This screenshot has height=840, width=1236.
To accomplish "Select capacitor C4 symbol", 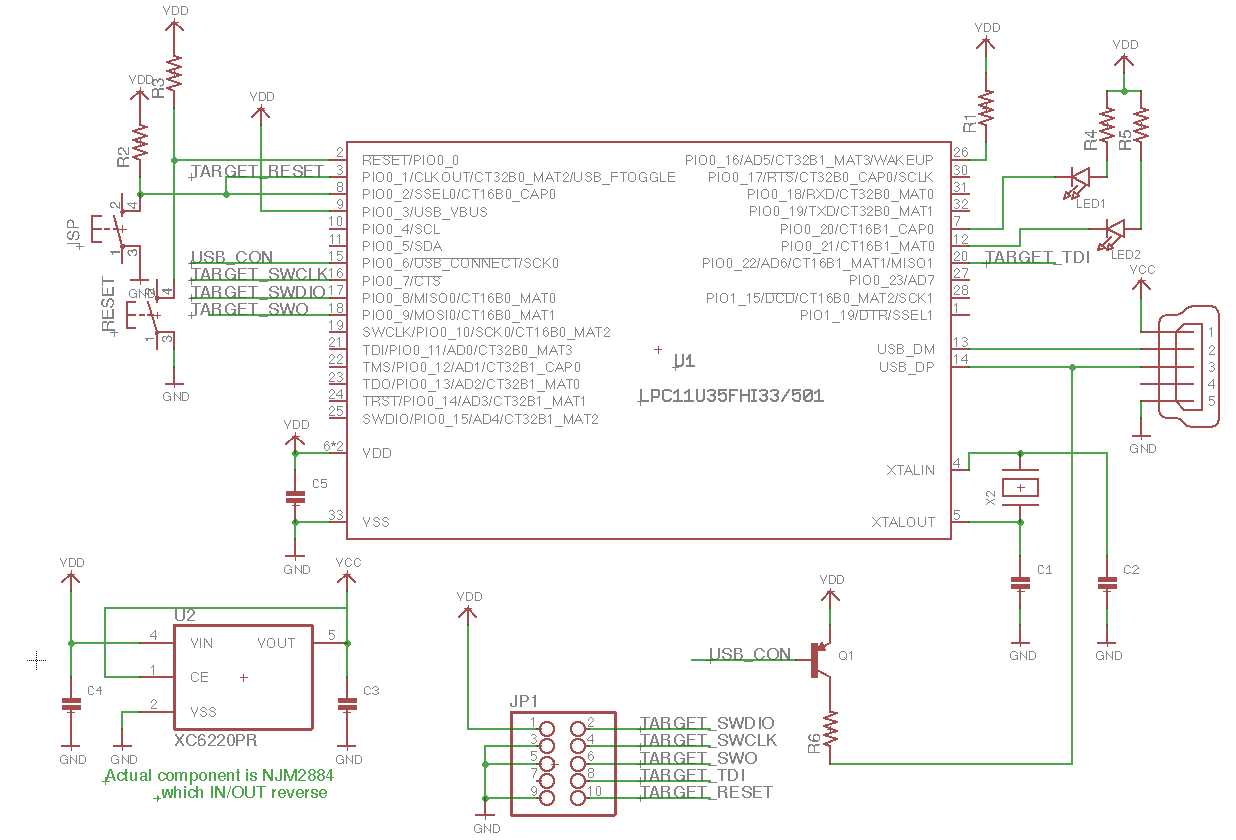I will [71, 703].
